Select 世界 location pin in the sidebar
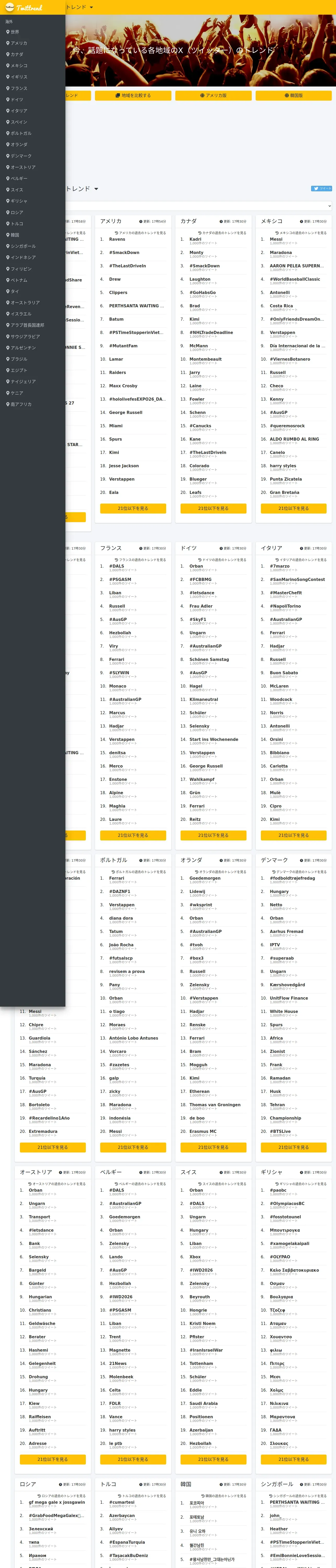This screenshot has height=1568, width=336. pos(13,32)
